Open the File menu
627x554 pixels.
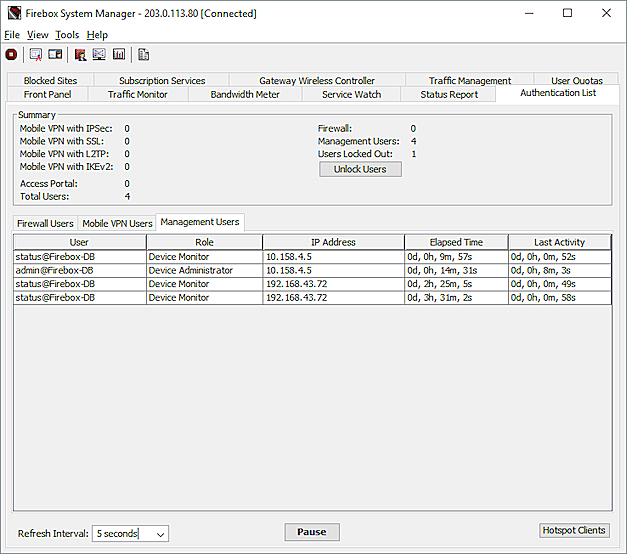point(12,35)
